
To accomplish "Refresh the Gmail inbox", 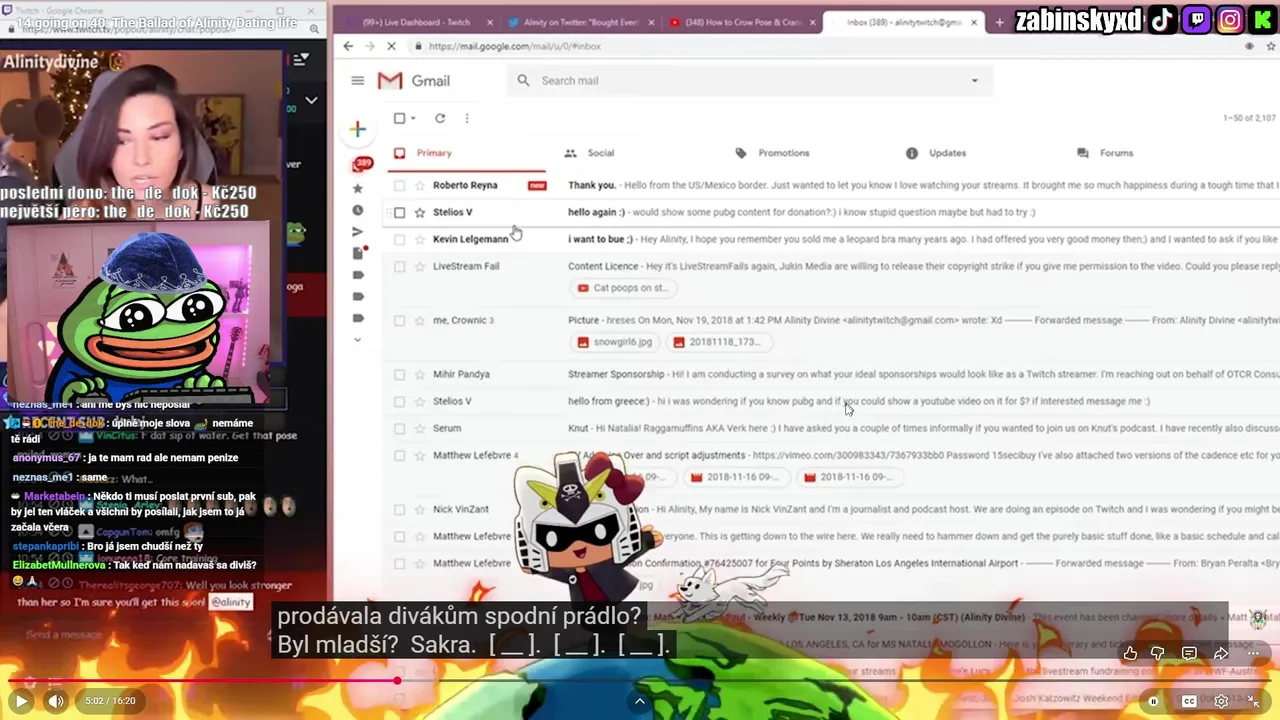I will 439,118.
